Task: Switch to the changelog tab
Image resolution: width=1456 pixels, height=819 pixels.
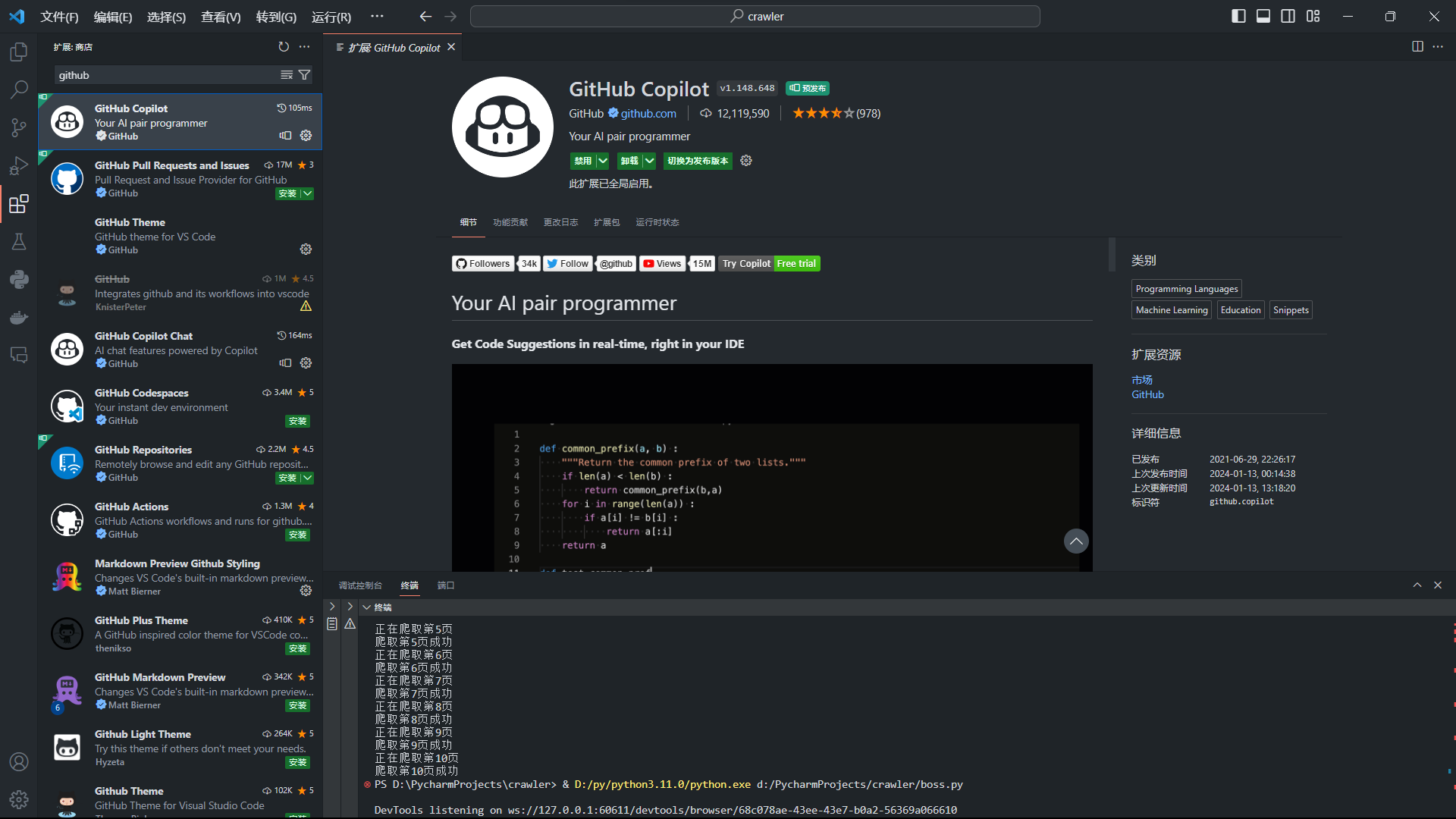Action: [560, 222]
